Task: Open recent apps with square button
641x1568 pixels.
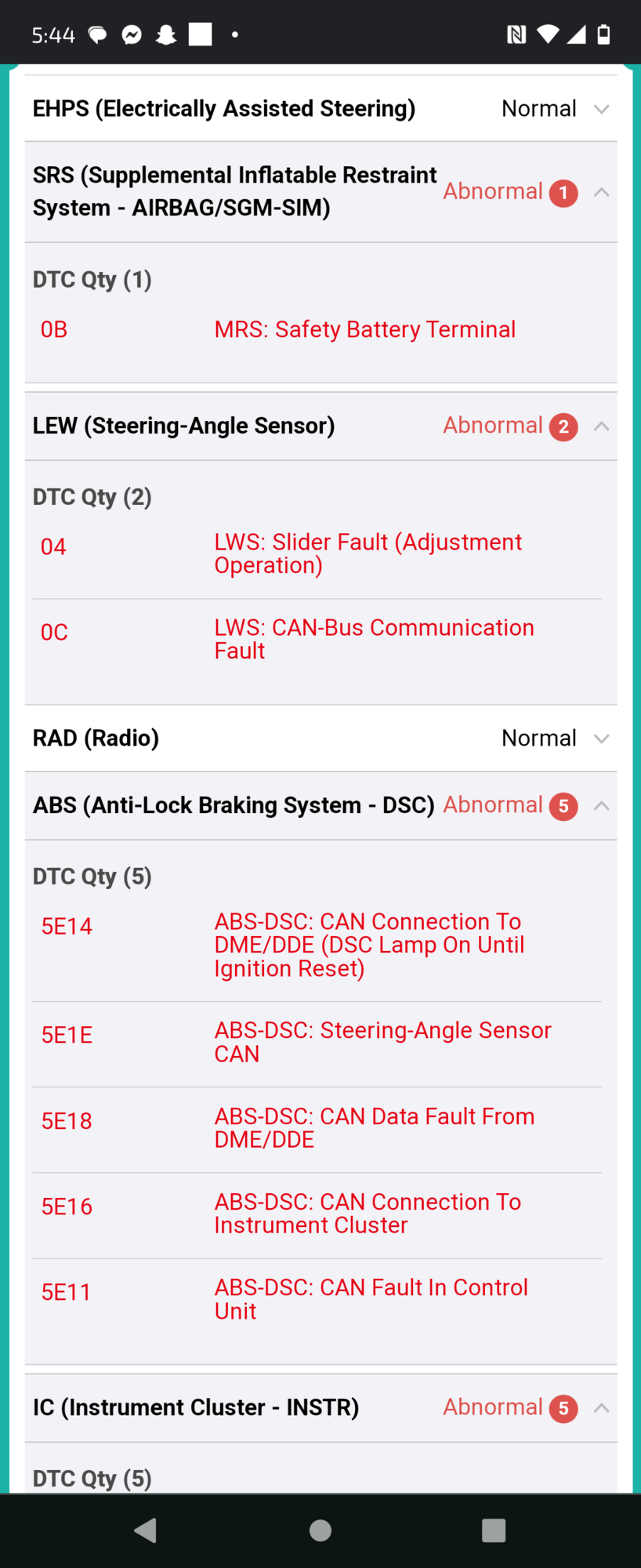Action: (x=493, y=1530)
